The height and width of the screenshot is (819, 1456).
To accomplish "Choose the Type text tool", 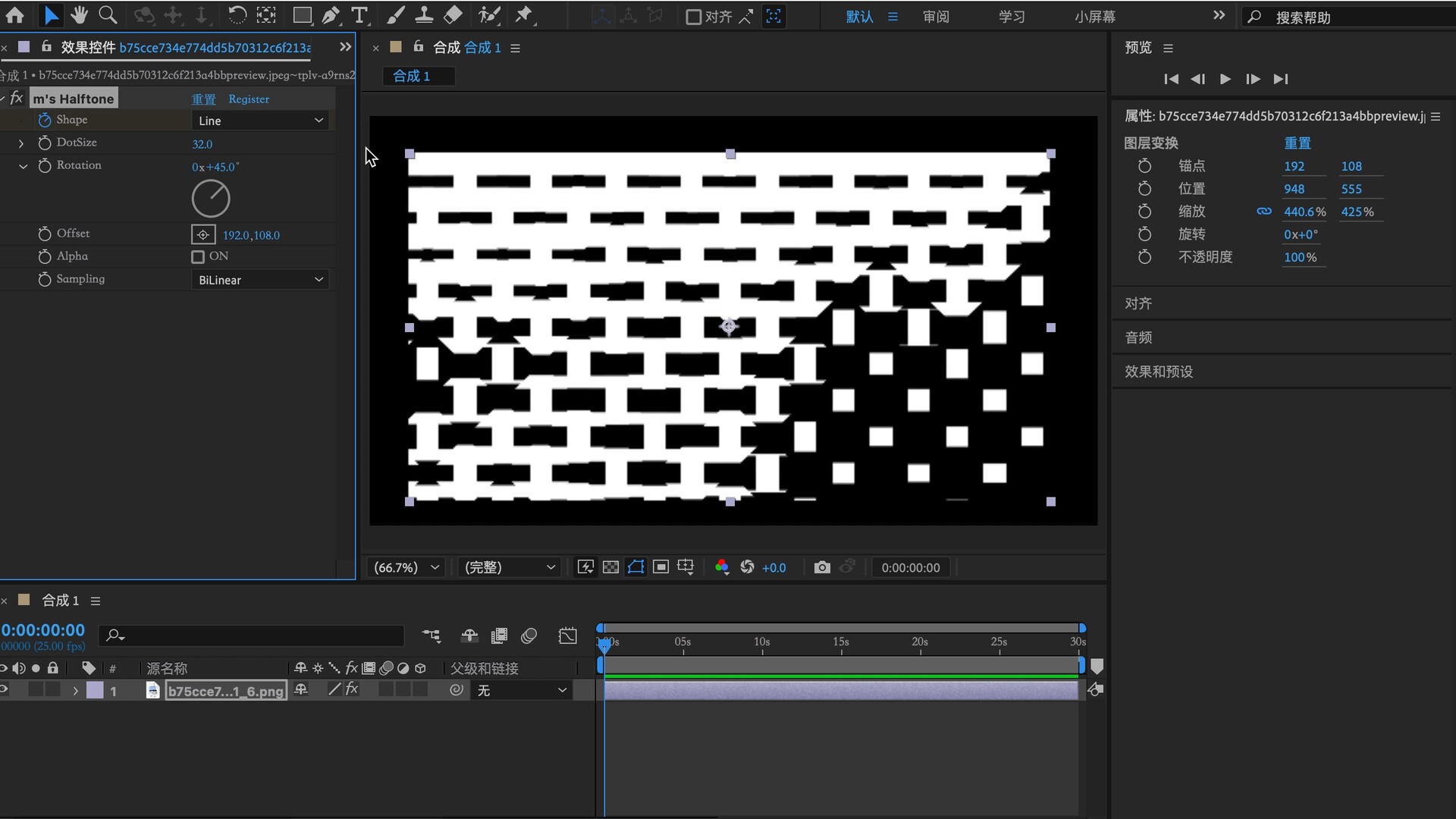I will [x=359, y=15].
